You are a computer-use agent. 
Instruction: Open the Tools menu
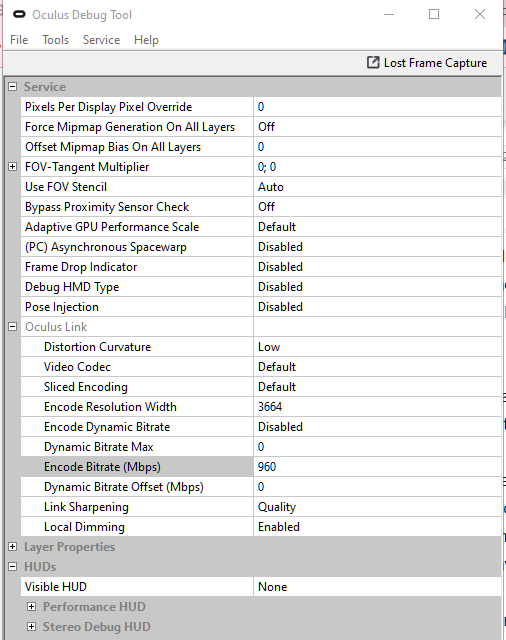(x=55, y=40)
